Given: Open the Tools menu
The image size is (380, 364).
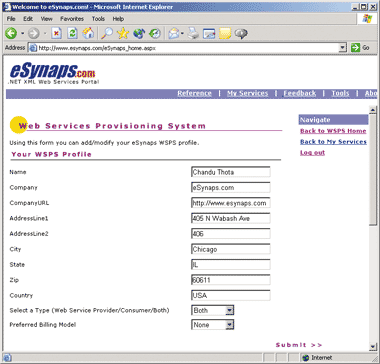Looking at the screenshot, I should click(x=98, y=19).
